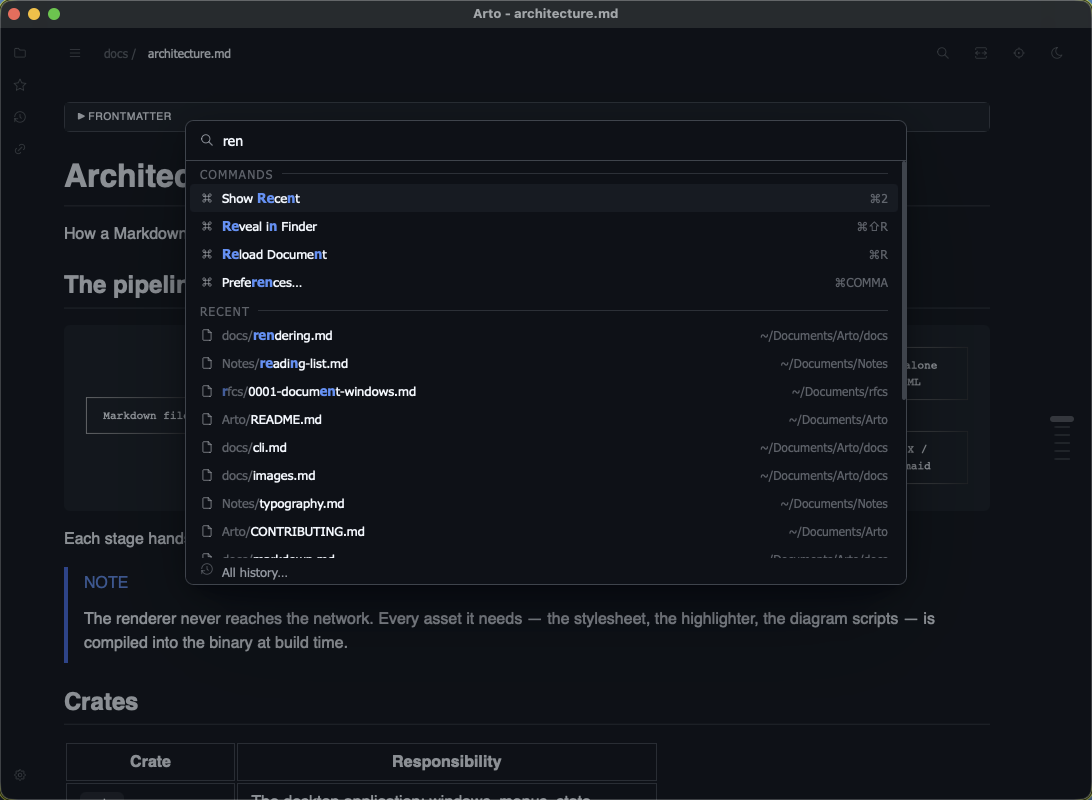Open recent file Notes/reading-list.md
The height and width of the screenshot is (800, 1092).
pos(543,363)
